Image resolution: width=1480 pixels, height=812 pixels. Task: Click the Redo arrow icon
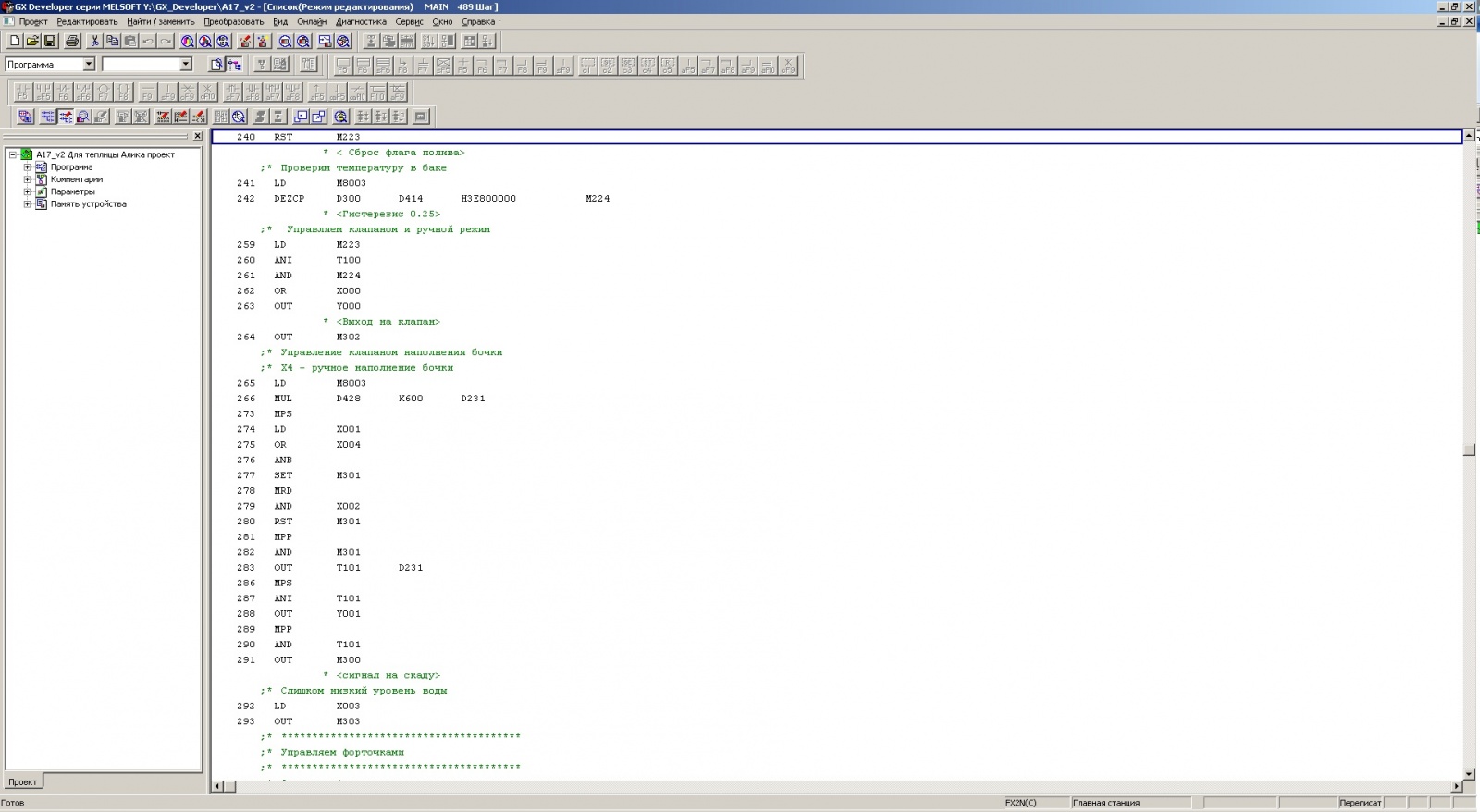tap(166, 41)
